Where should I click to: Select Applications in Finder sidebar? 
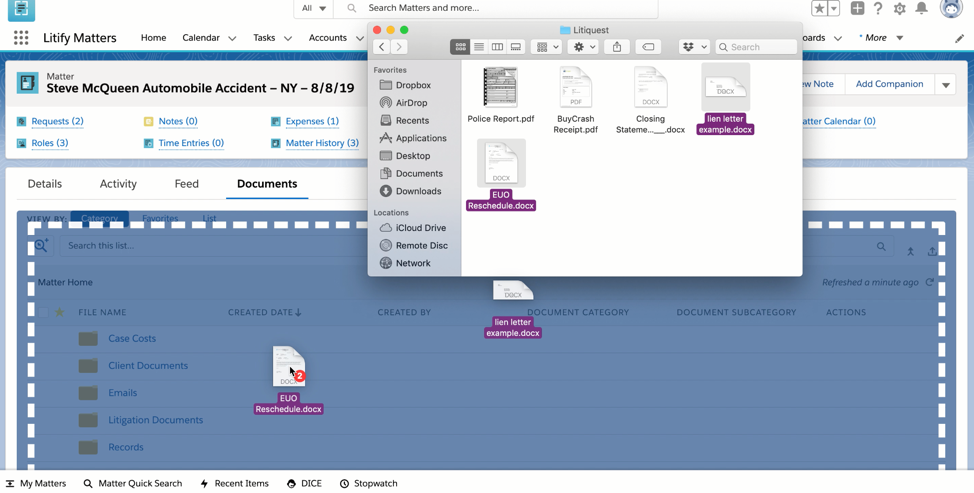click(x=421, y=138)
